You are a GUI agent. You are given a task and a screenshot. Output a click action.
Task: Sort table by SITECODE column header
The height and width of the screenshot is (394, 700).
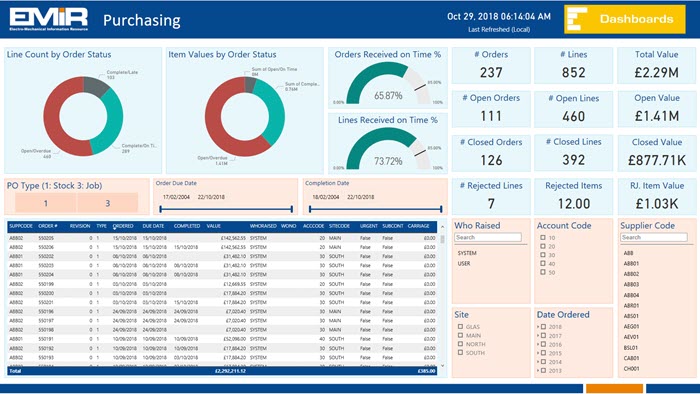point(339,226)
